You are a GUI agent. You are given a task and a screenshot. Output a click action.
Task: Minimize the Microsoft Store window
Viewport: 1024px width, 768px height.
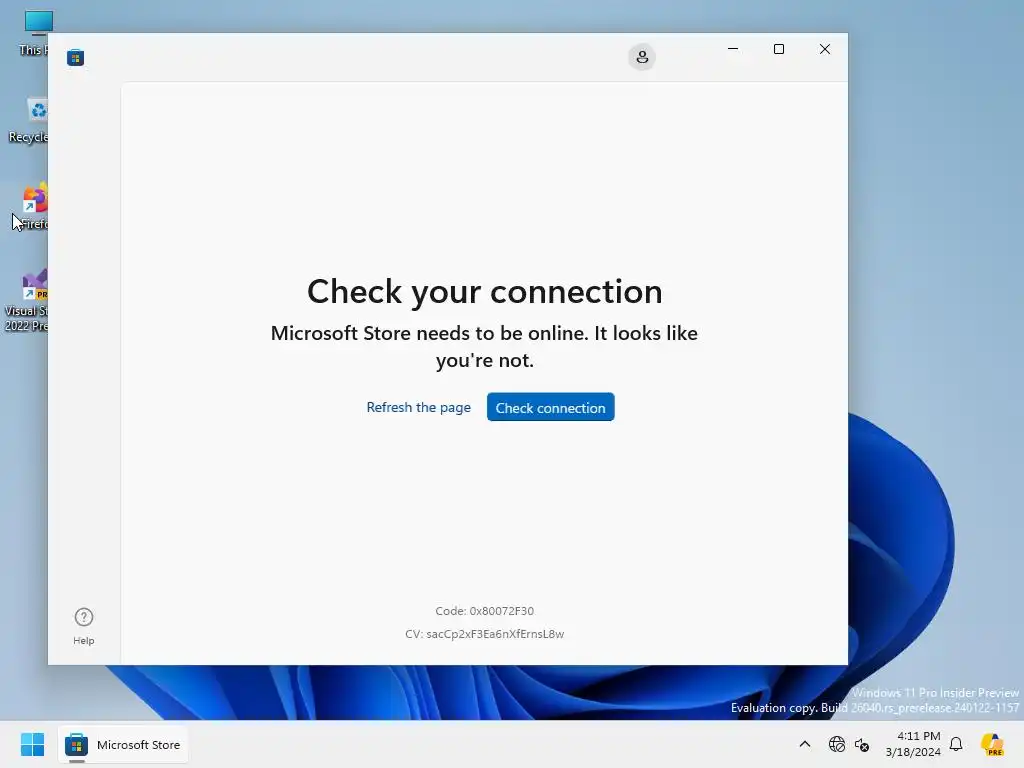coord(733,49)
